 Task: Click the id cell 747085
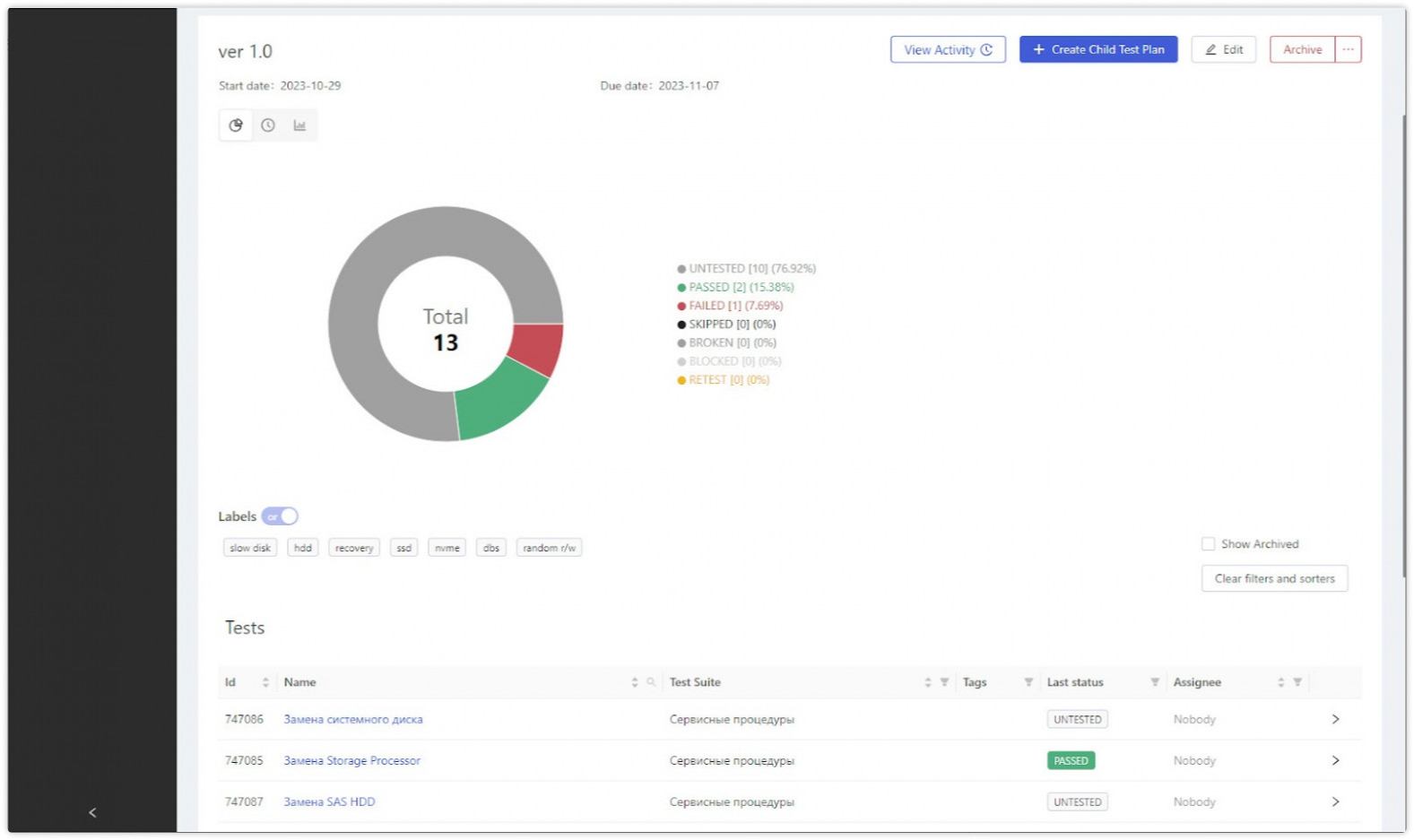pyautogui.click(x=244, y=760)
